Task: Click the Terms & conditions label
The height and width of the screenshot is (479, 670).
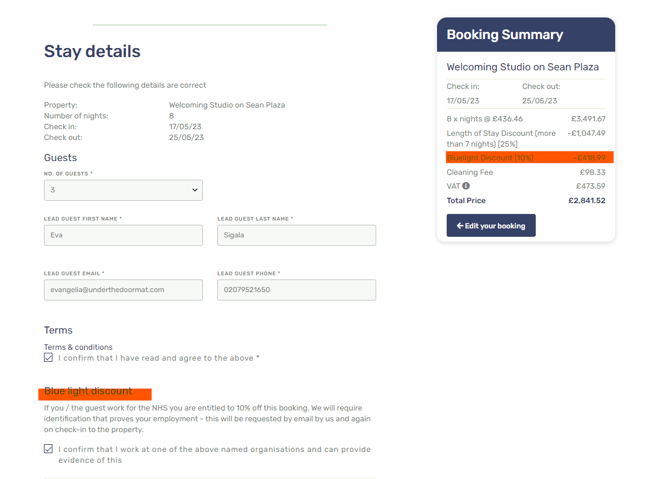Action: 78,347
